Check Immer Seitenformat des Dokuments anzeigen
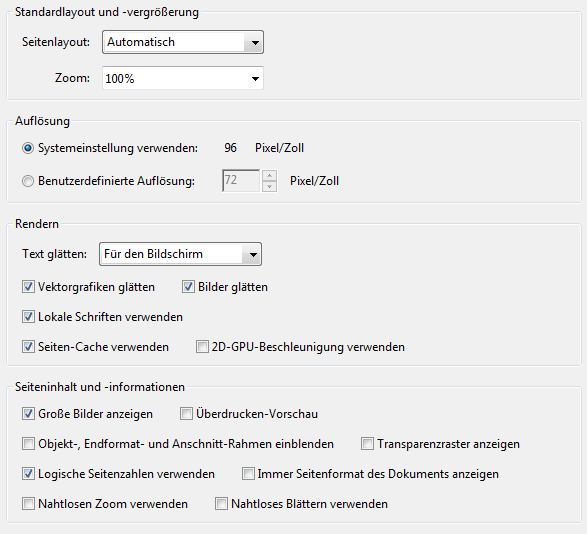 click(x=248, y=474)
